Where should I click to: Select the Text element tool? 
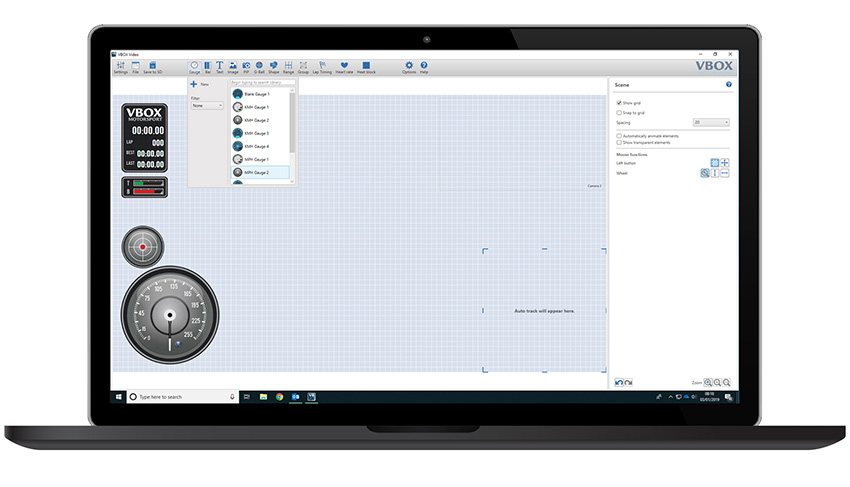(220, 67)
